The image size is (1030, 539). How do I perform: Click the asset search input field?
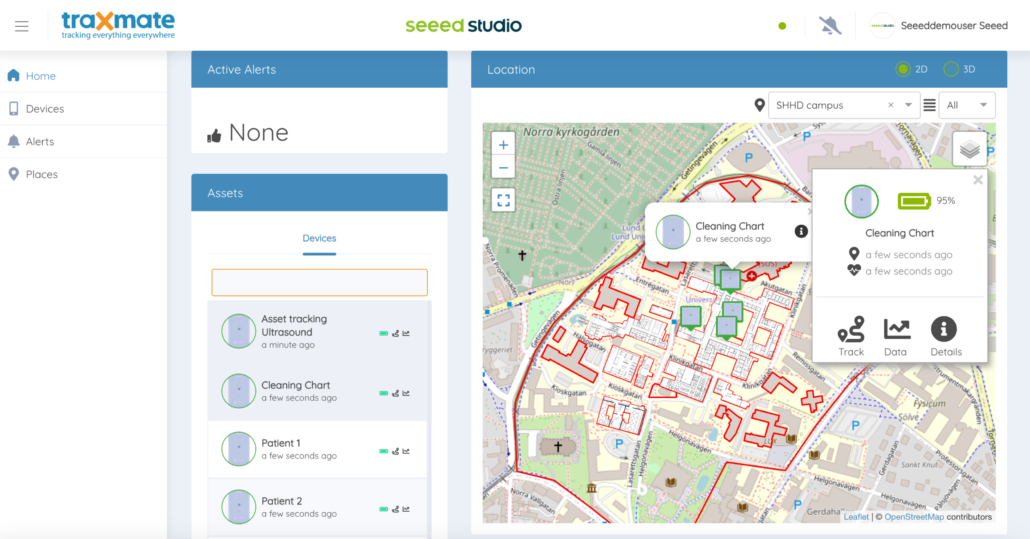point(319,282)
